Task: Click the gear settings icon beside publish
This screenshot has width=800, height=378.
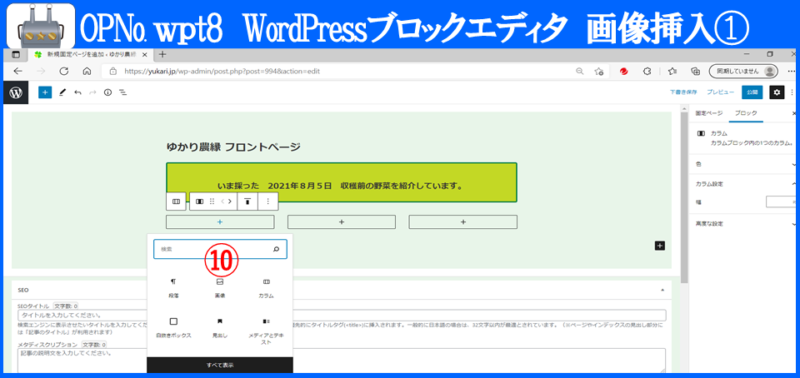Action: click(x=777, y=92)
